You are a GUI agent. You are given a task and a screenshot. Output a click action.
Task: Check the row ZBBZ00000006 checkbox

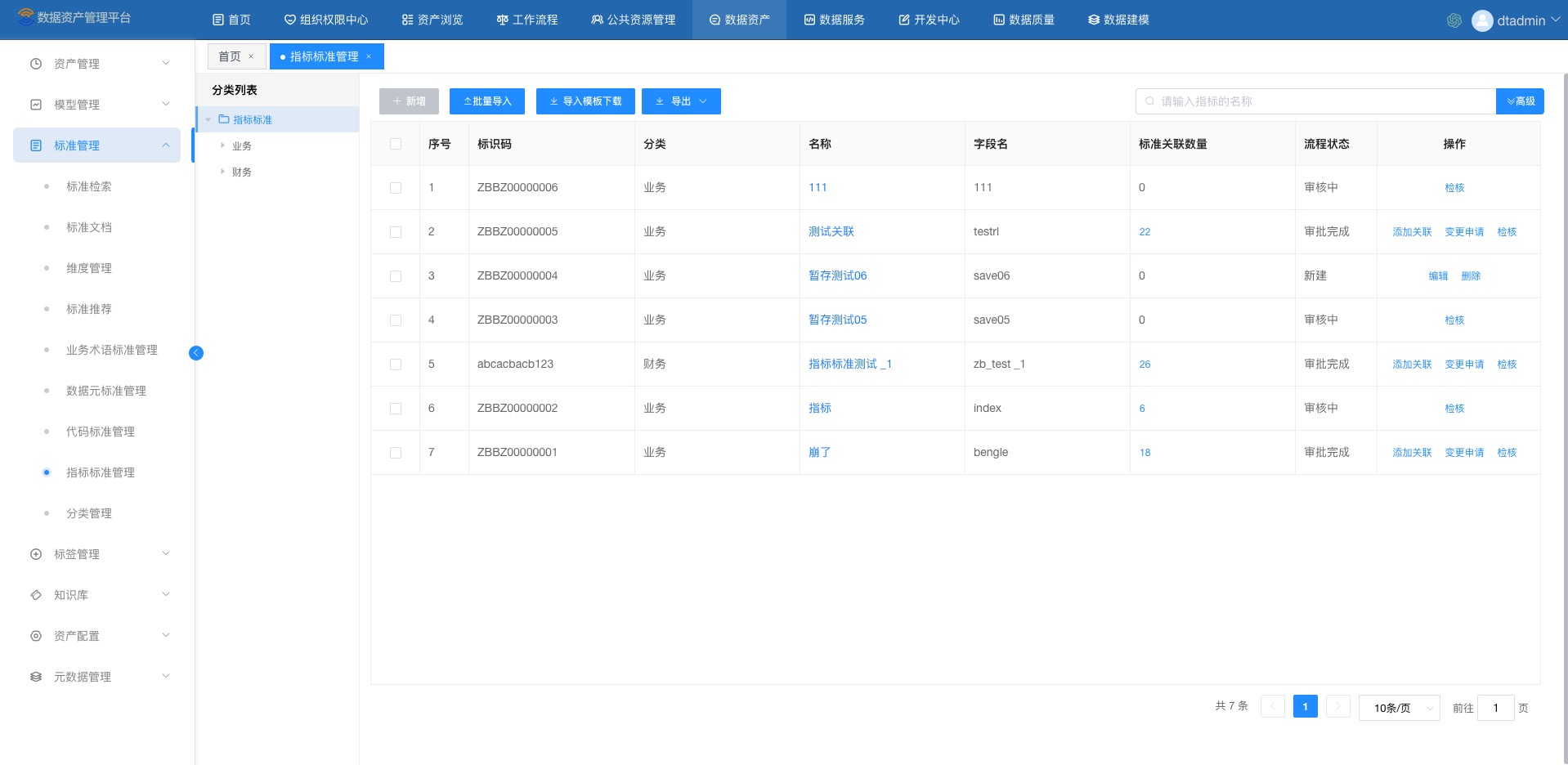396,188
